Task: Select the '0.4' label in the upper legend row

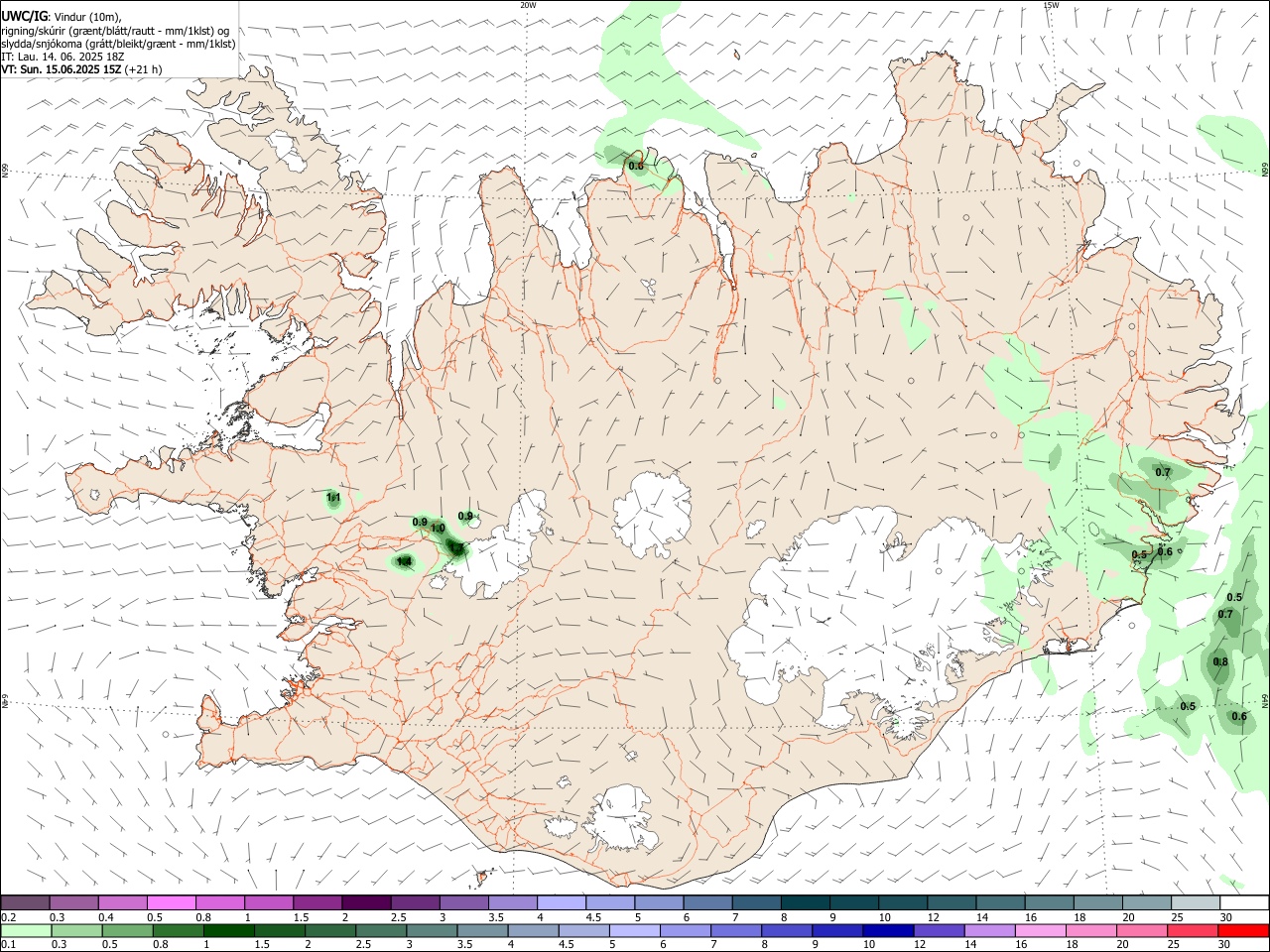Action: [x=106, y=917]
